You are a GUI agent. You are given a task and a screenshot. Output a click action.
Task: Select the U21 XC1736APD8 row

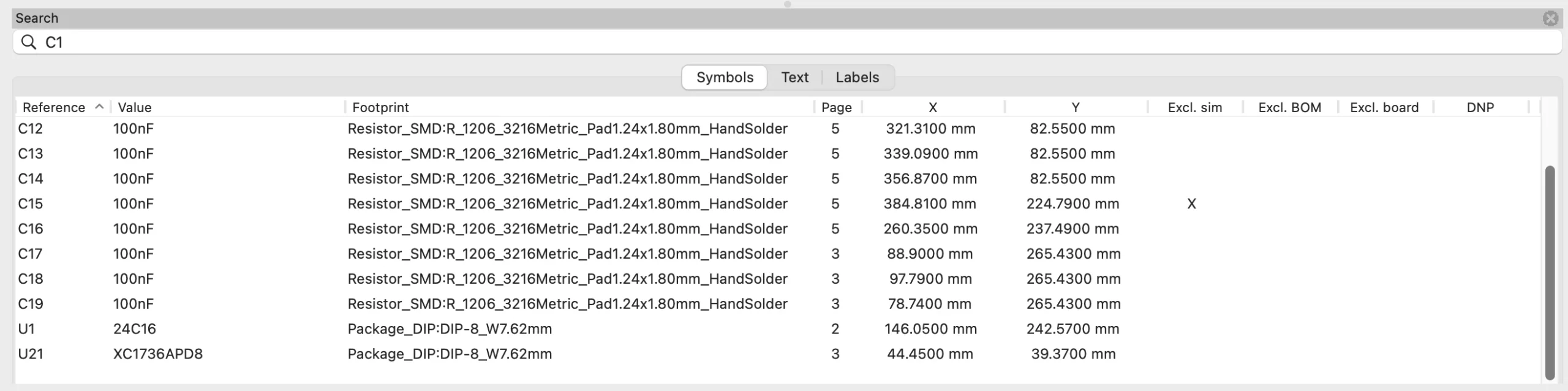[x=157, y=354]
